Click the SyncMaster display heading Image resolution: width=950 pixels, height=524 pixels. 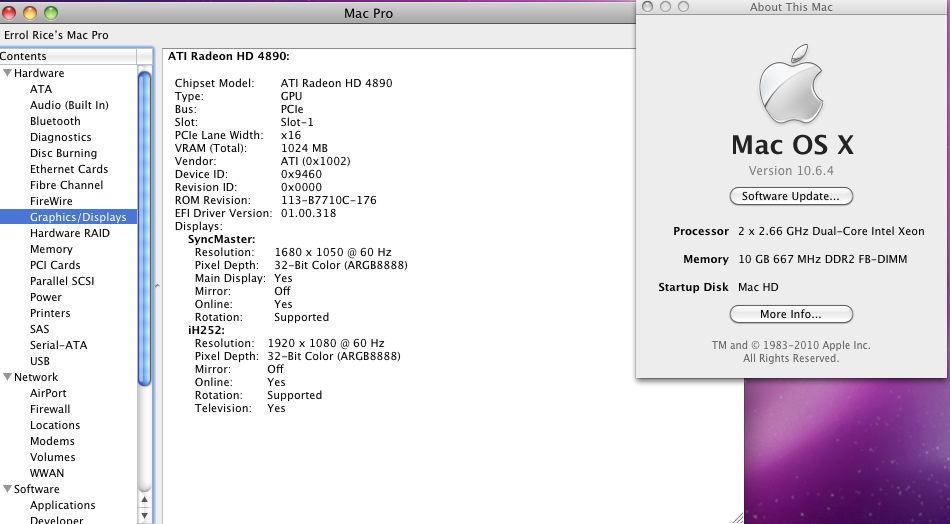(x=222, y=239)
